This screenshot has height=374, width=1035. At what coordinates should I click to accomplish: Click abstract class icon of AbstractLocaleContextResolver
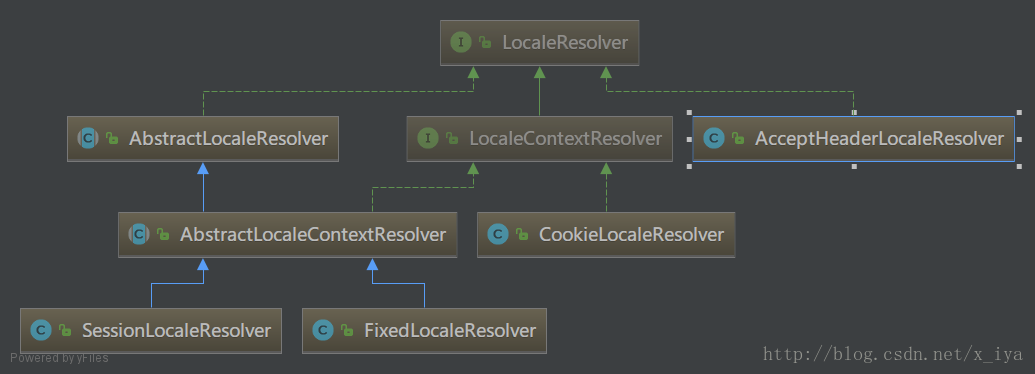pyautogui.click(x=139, y=234)
